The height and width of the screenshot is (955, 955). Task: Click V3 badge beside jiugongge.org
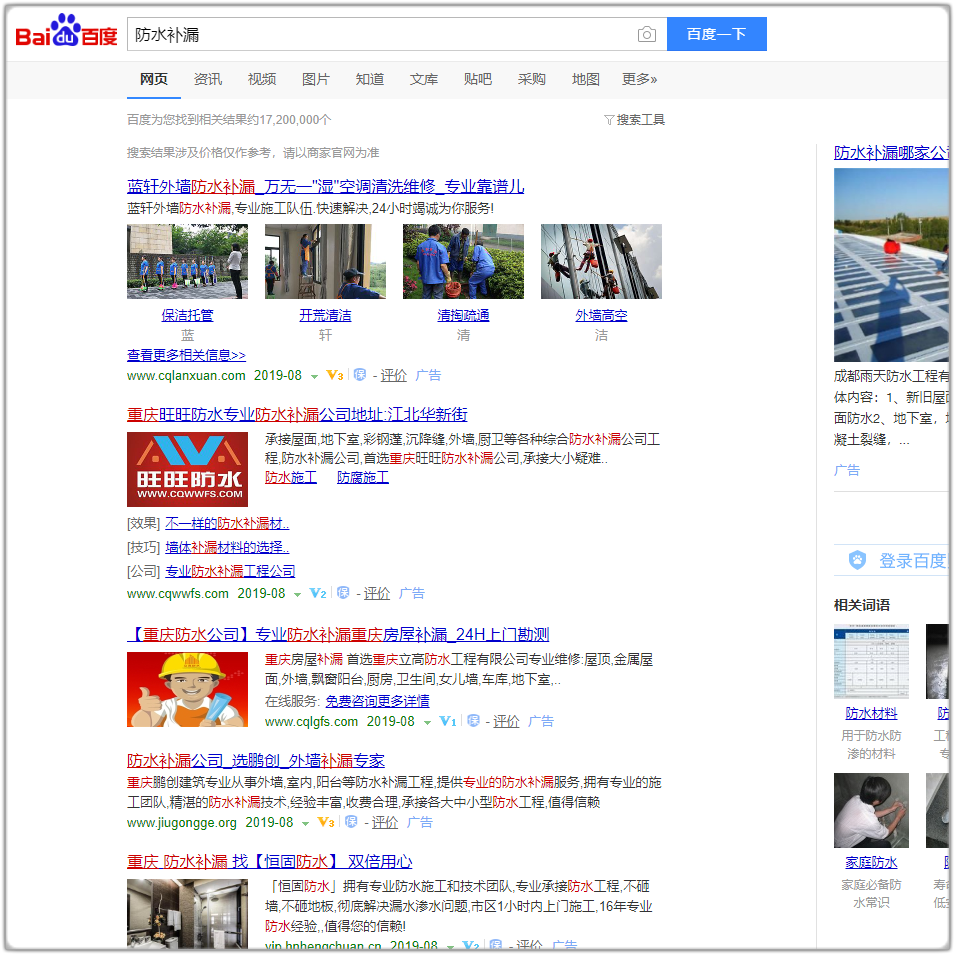click(x=325, y=823)
